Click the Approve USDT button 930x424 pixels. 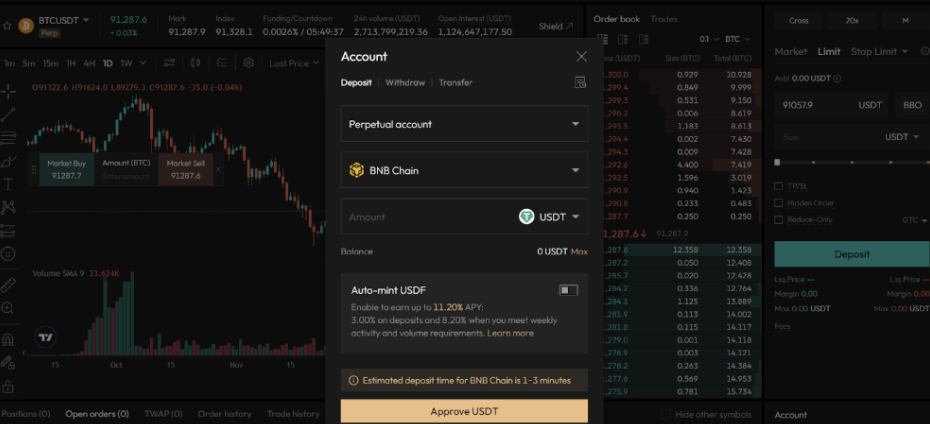(464, 411)
